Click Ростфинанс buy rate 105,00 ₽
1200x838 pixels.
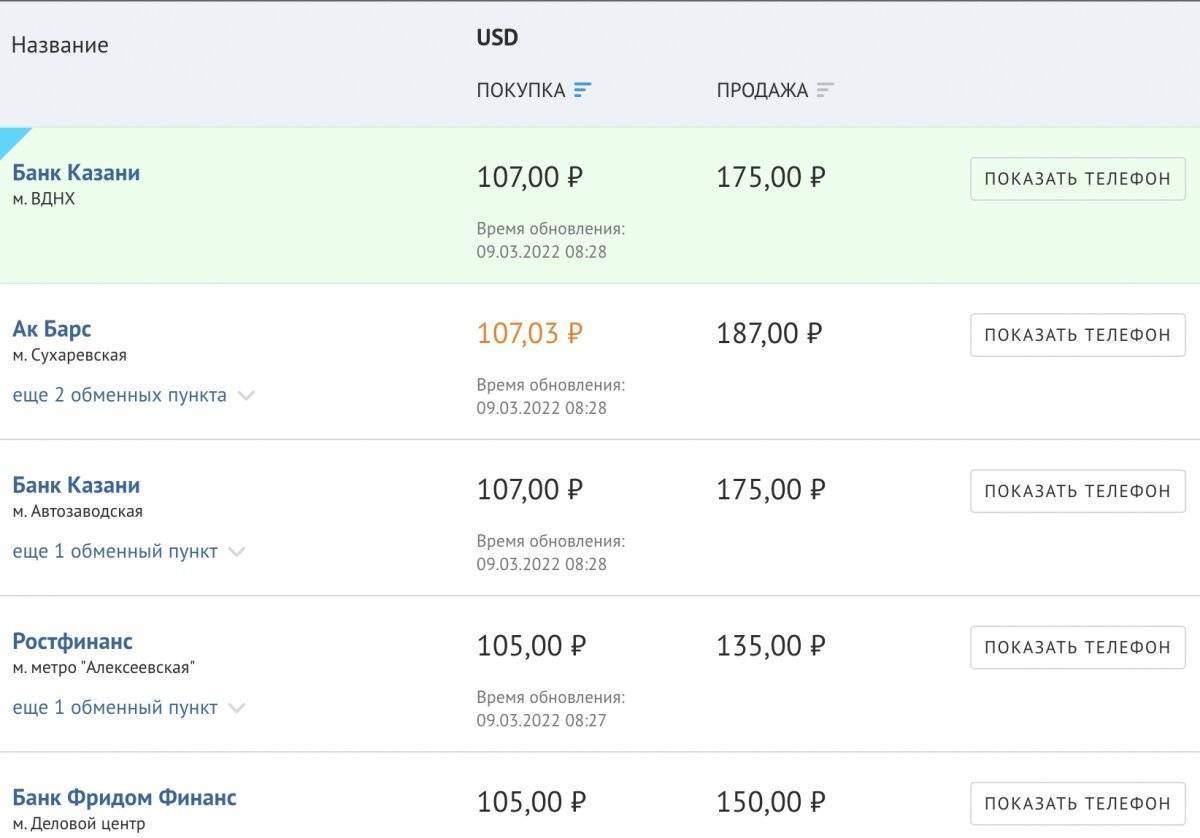tap(531, 646)
